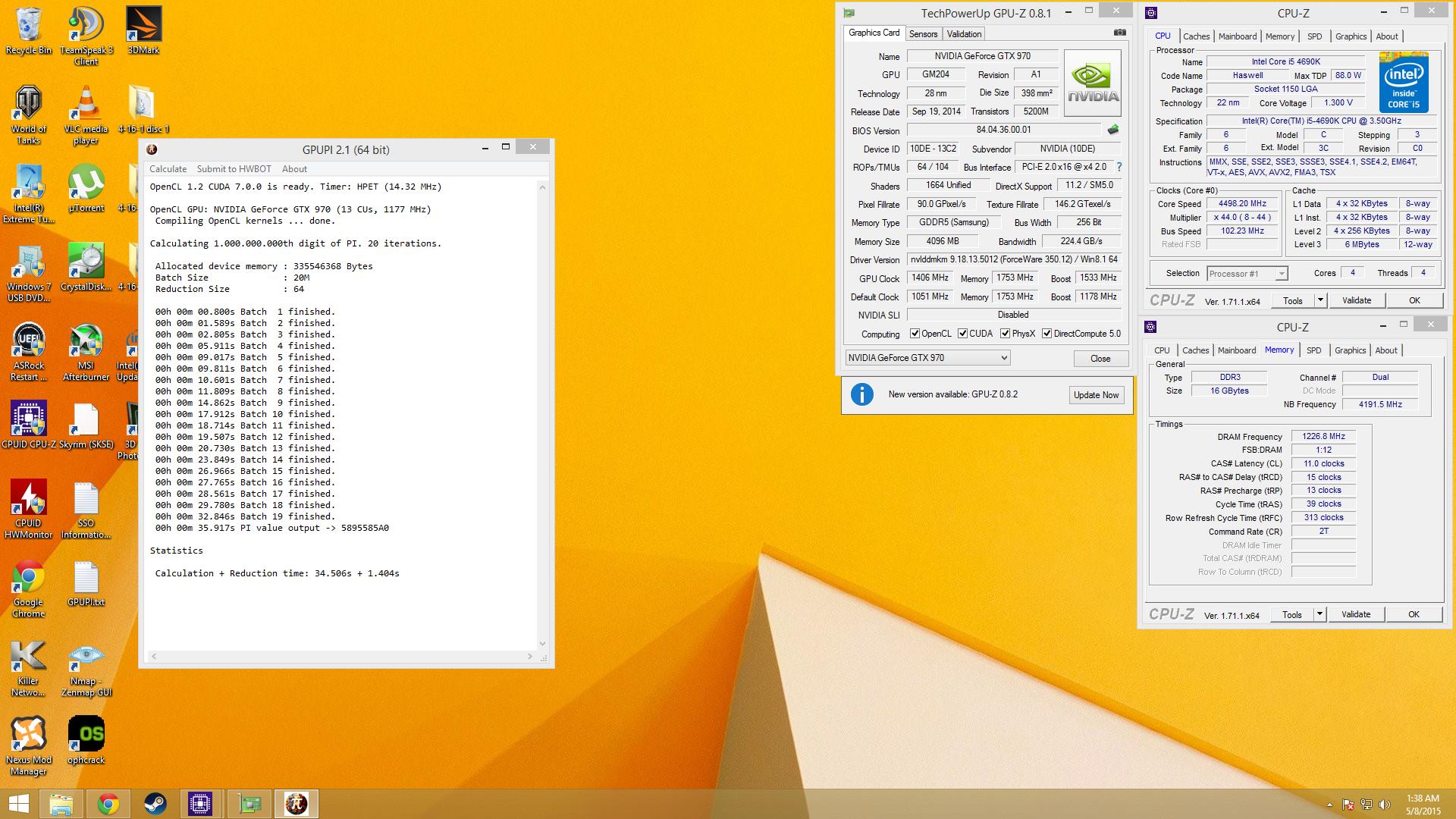Image resolution: width=1456 pixels, height=819 pixels.
Task: Open the Intel Extreme Tuning desktop shortcut
Action: pos(29,194)
